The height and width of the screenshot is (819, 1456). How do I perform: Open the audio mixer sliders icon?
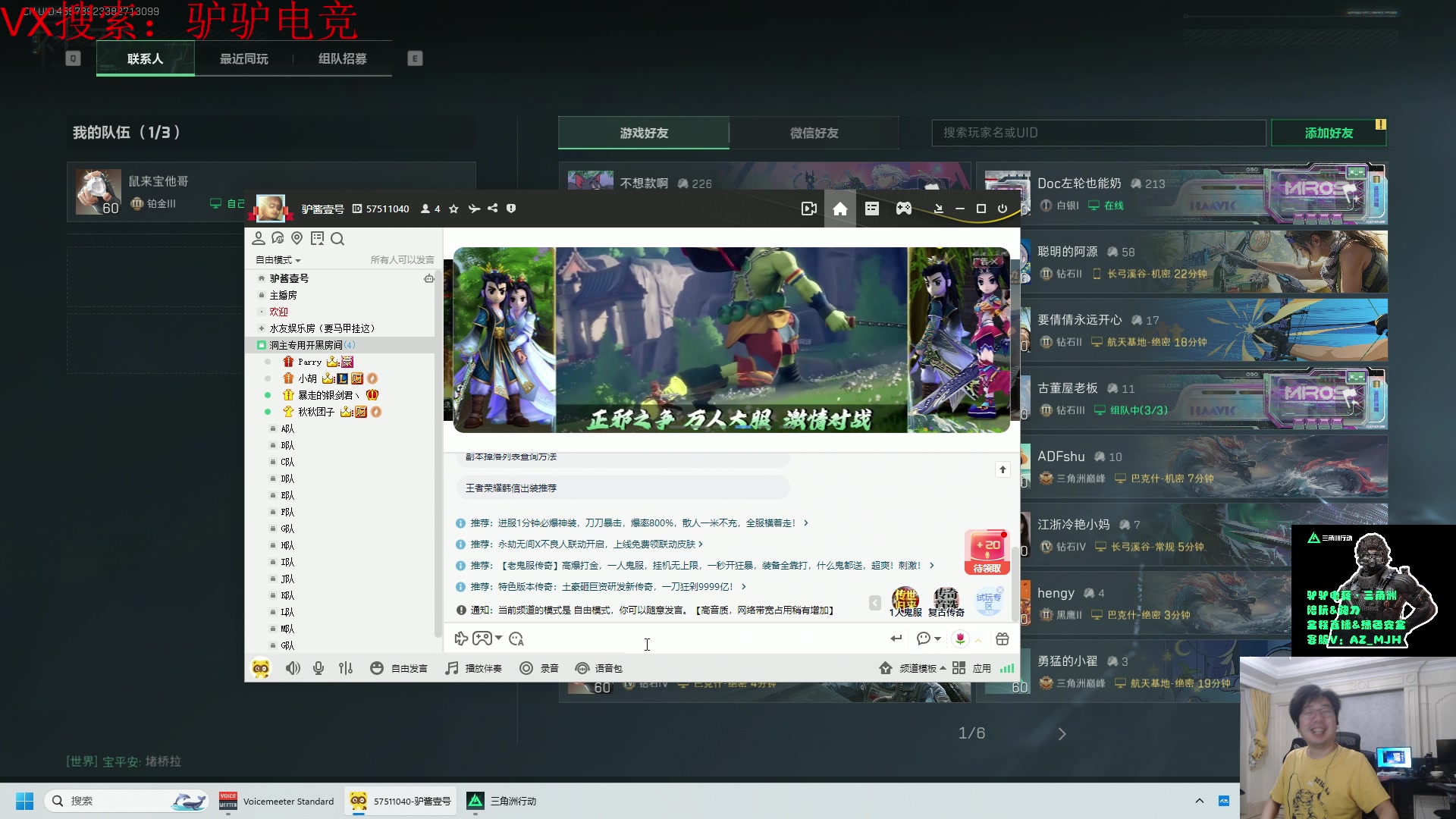point(346,668)
